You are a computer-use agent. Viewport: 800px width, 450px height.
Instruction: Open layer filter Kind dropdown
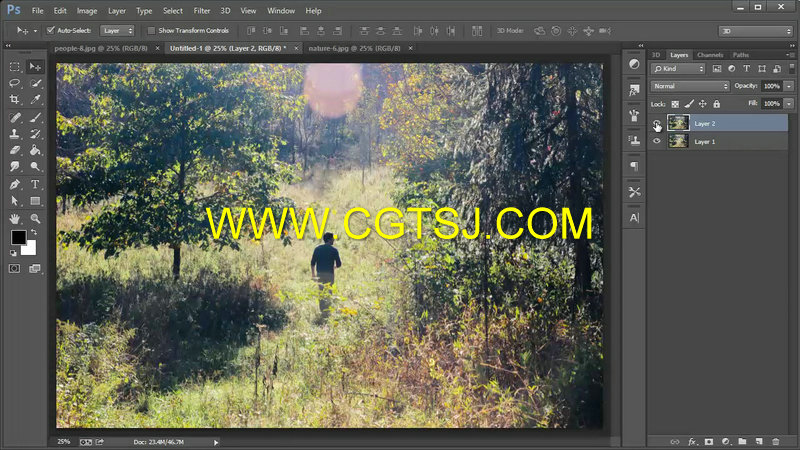point(678,68)
